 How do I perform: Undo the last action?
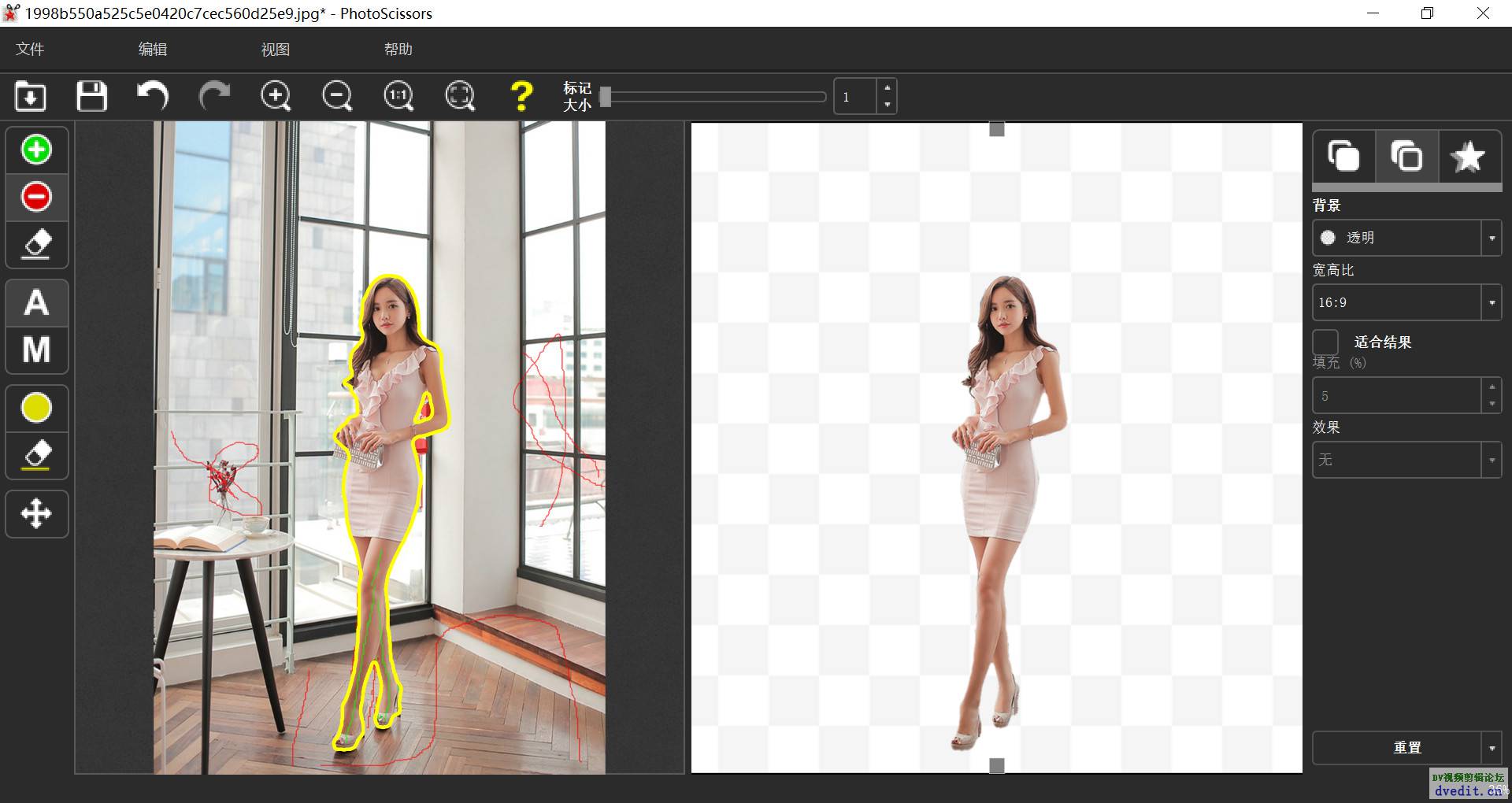click(153, 97)
